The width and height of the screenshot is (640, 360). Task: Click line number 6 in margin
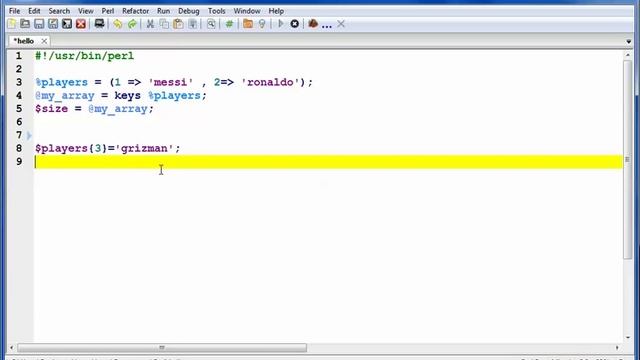[19, 122]
